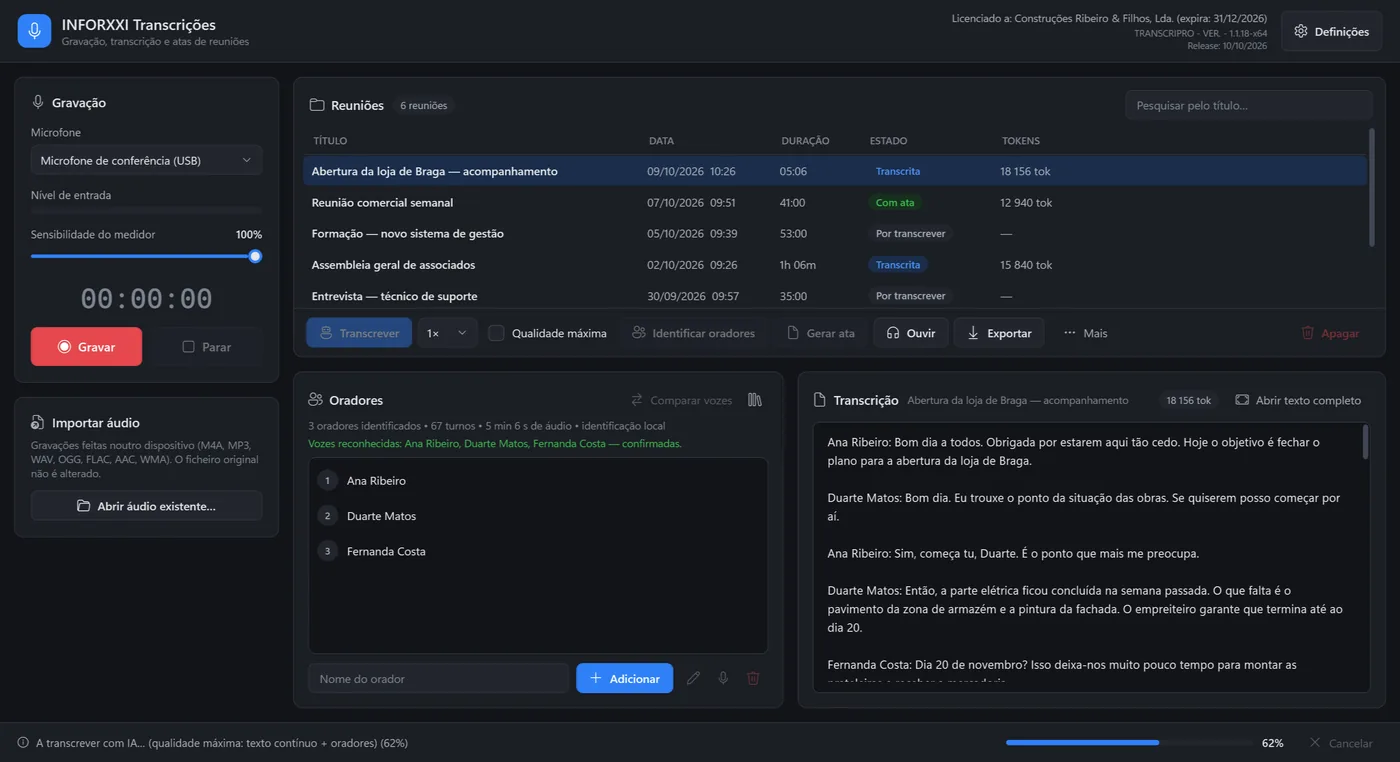
Task: Click the transcription text scrollbar
Action: coord(1366,442)
